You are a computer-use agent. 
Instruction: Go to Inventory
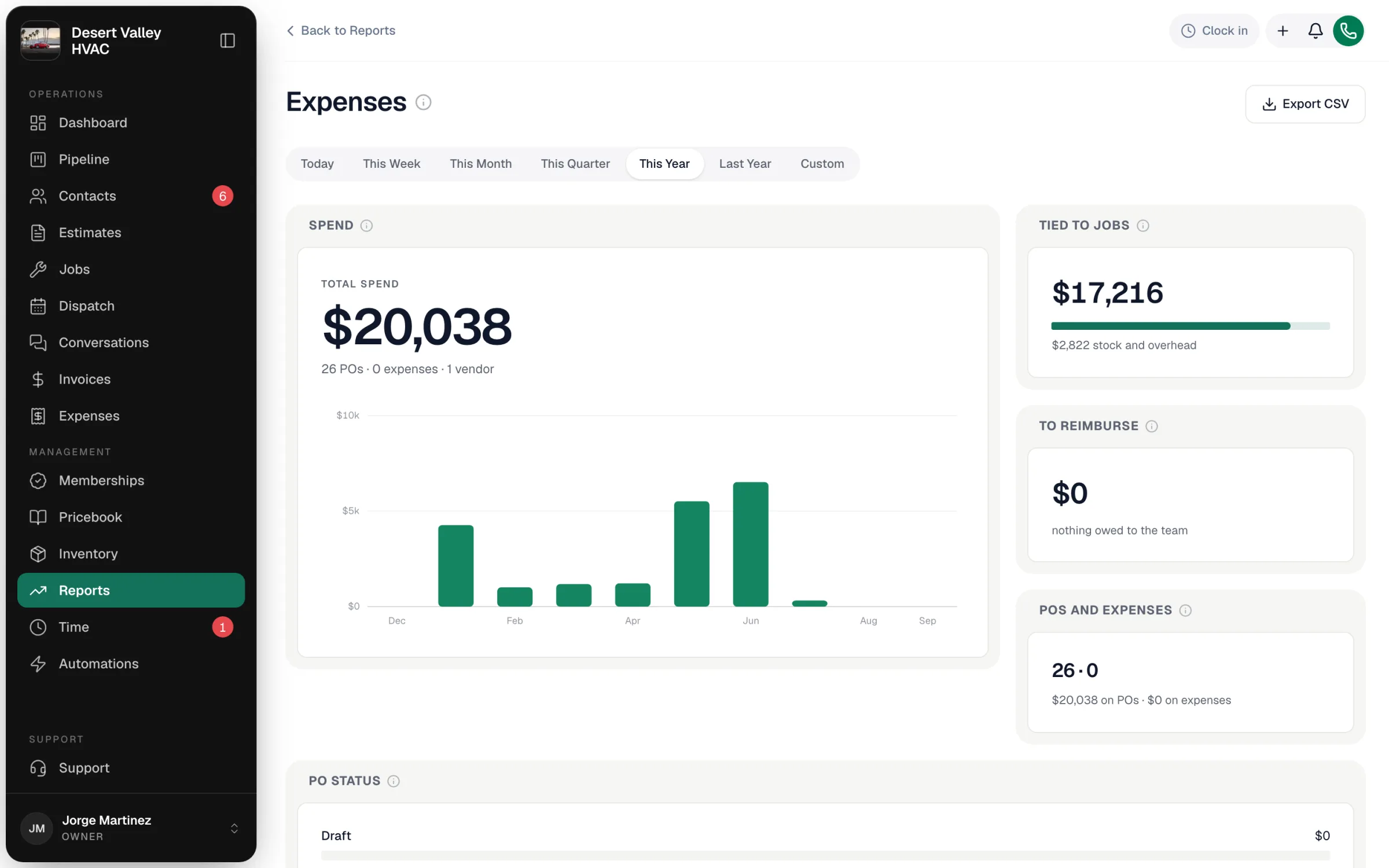[x=131, y=554]
